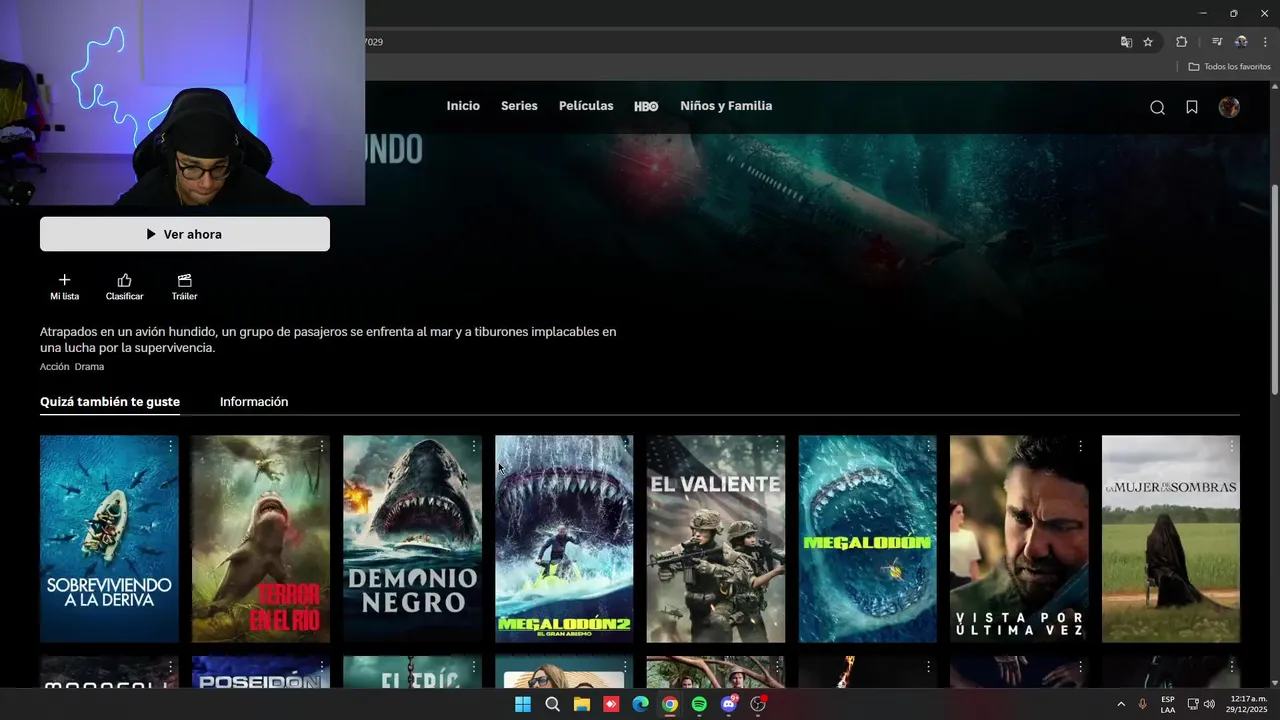Open the Chrome extensions puzzle icon
1280x720 pixels.
click(1181, 42)
